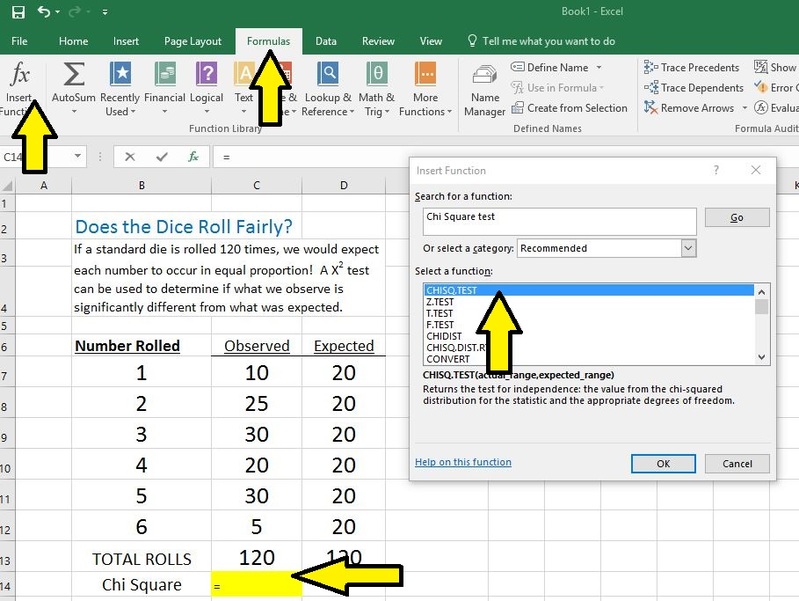Screen dimensions: 799x601
Task: Open More Functions menu
Action: click(425, 76)
